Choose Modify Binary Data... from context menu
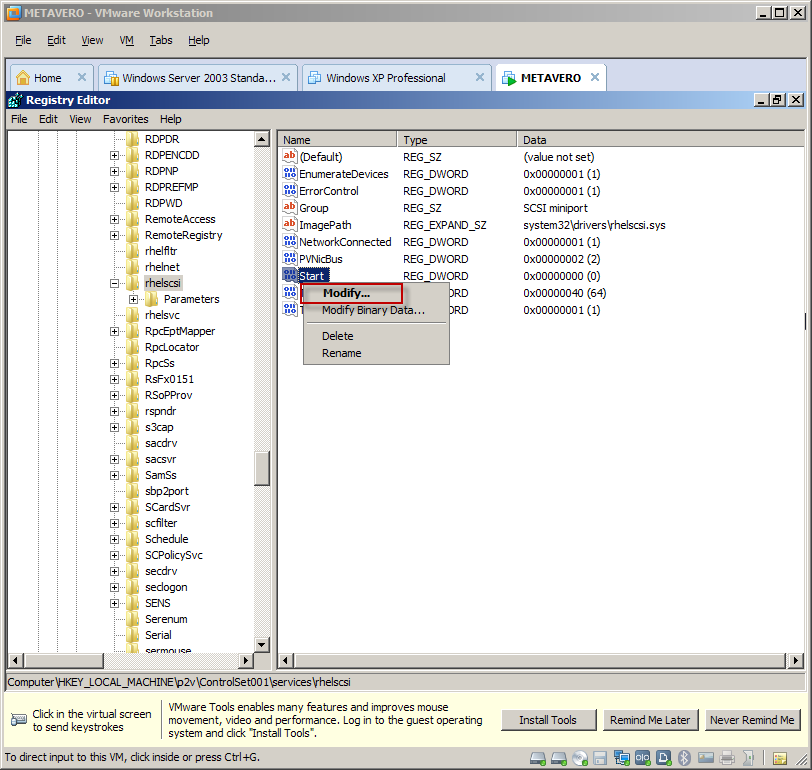812x770 pixels. tap(375, 310)
